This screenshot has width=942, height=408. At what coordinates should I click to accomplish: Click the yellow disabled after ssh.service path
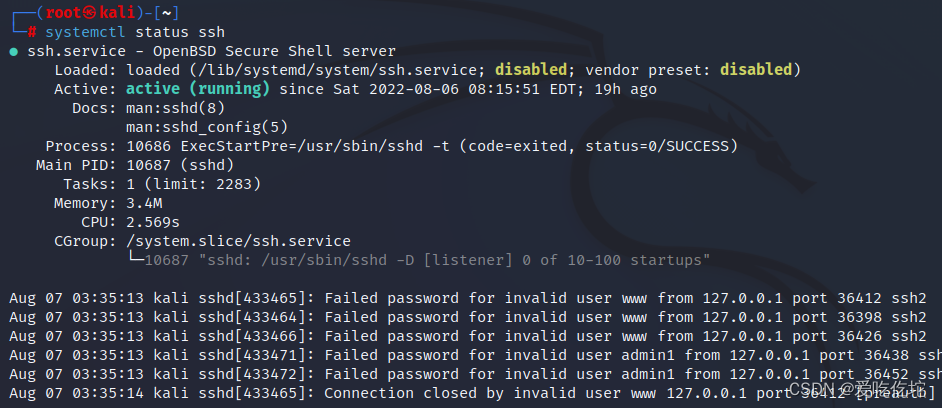[531, 70]
